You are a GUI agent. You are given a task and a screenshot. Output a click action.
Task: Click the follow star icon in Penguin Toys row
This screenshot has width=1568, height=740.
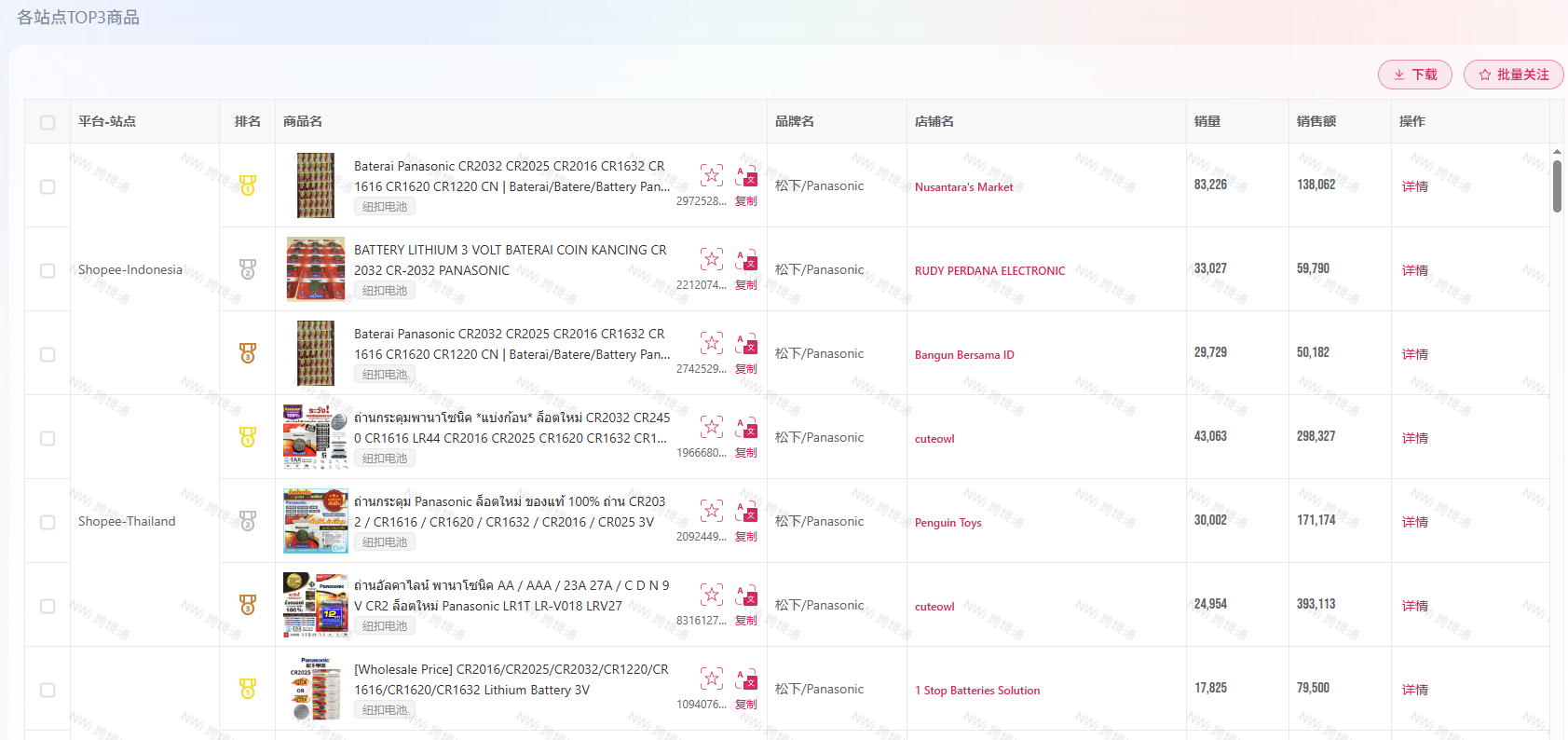coord(712,511)
